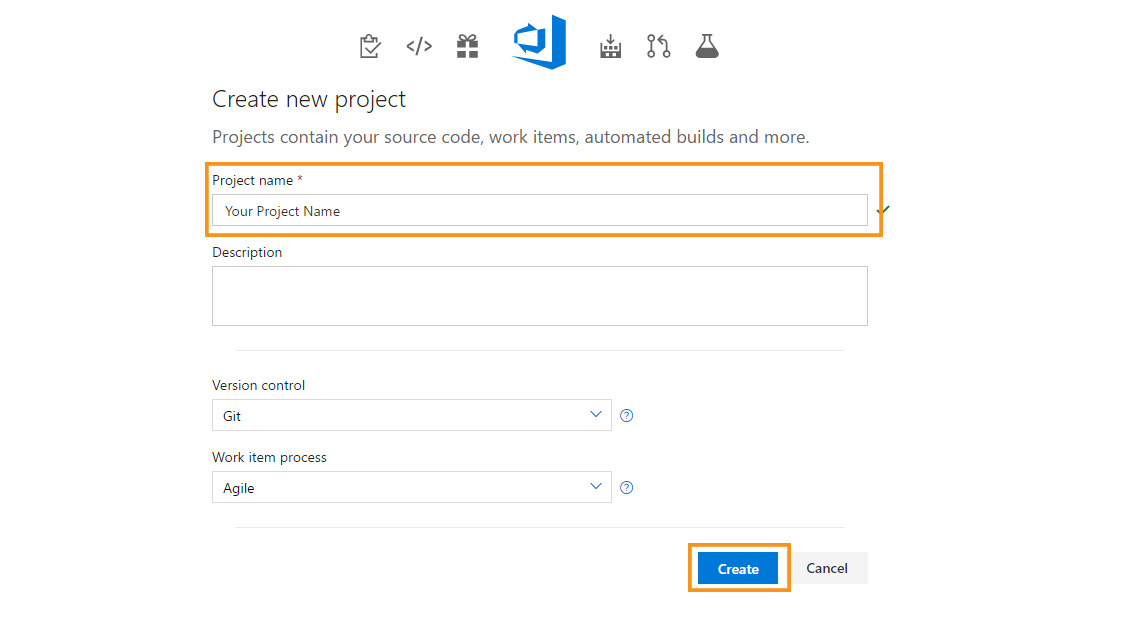
Task: Click the test flask icon
Action: point(707,46)
